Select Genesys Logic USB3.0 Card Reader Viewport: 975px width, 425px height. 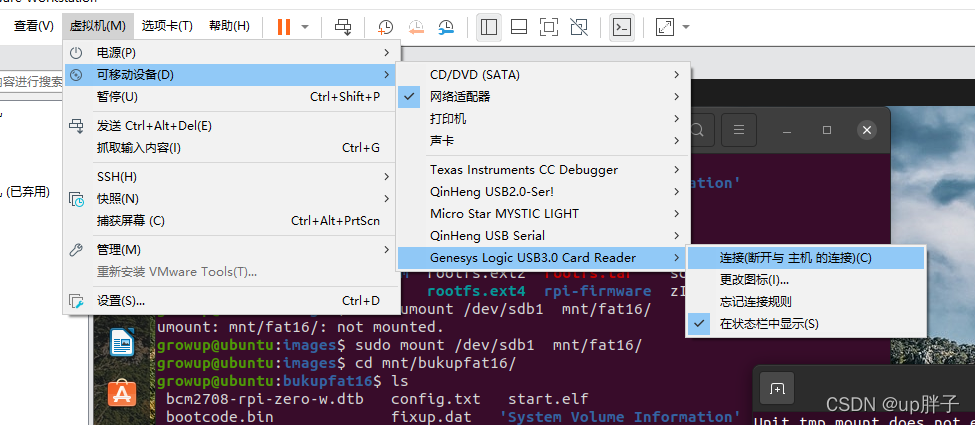(x=543, y=258)
